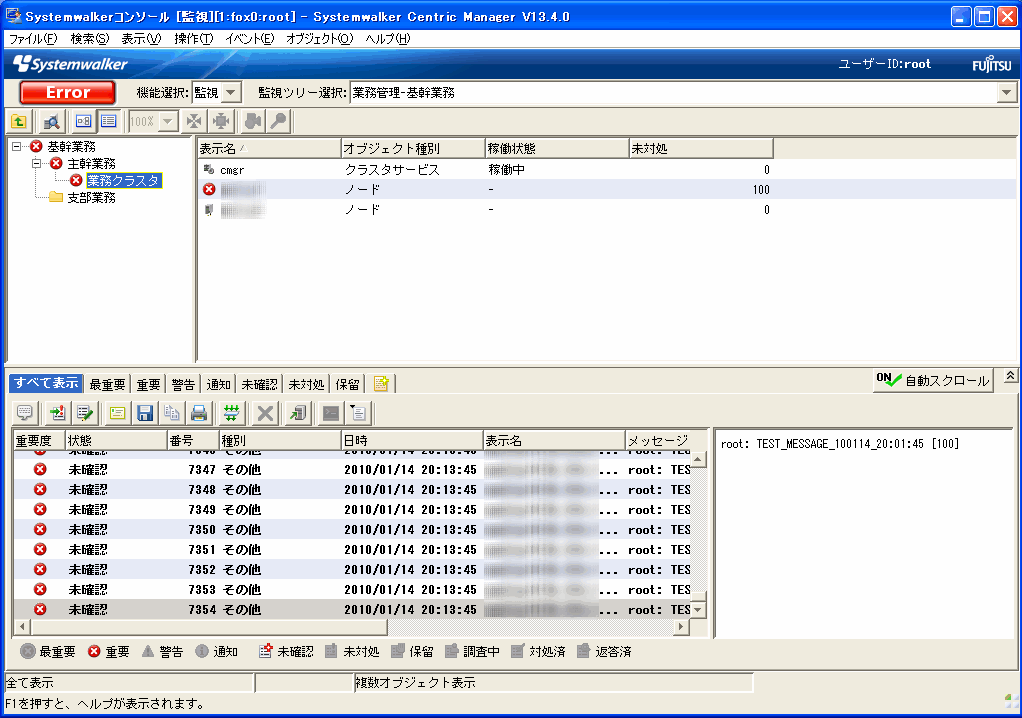Sort object list by 表示名 column header

pyautogui.click(x=269, y=149)
